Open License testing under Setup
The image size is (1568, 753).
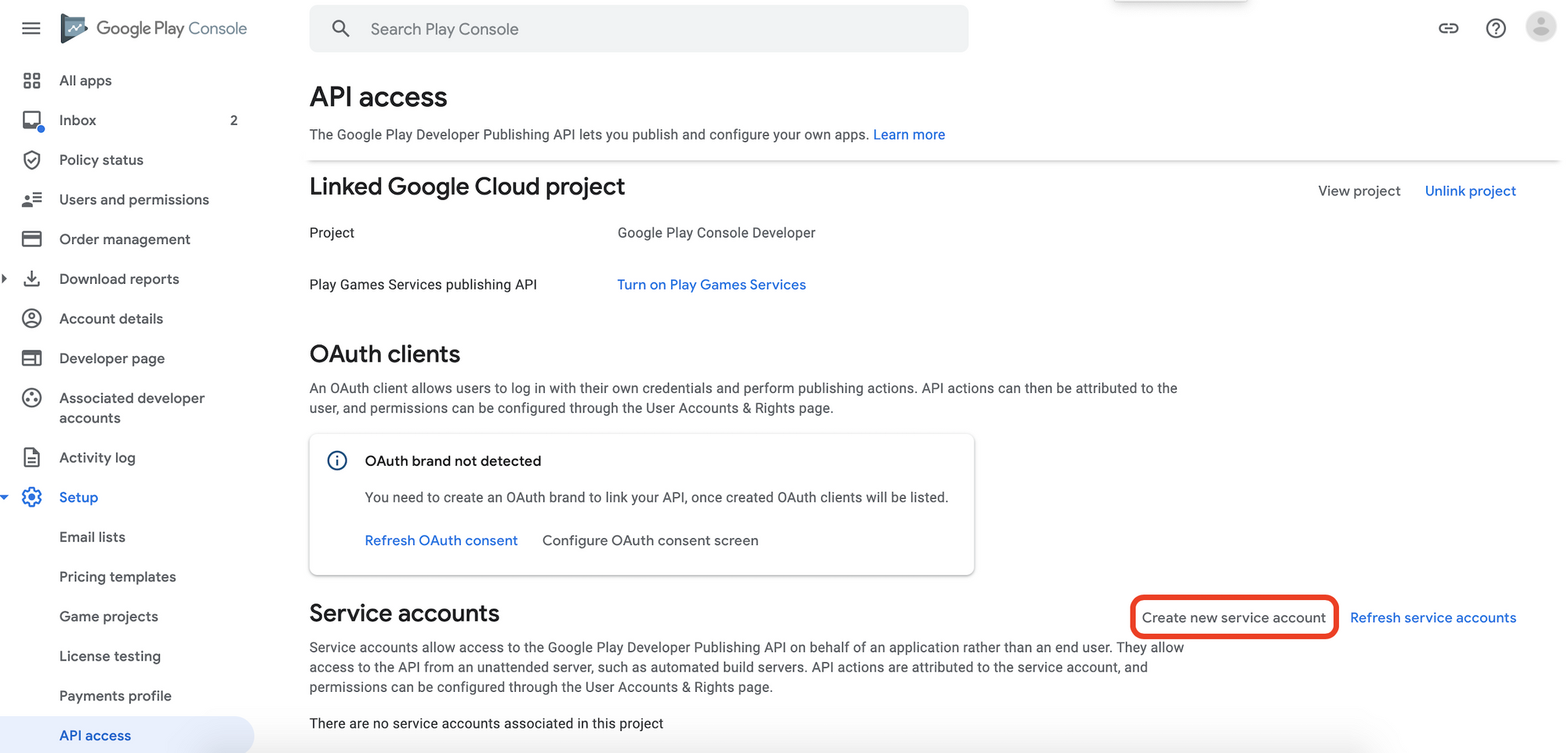(x=110, y=656)
